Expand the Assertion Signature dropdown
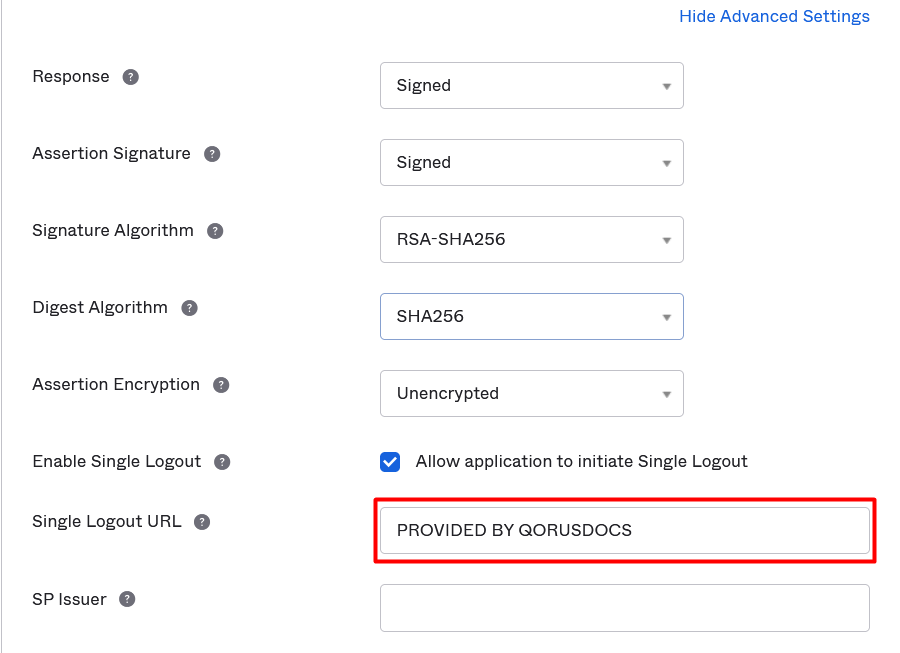900x653 pixels. (x=531, y=163)
